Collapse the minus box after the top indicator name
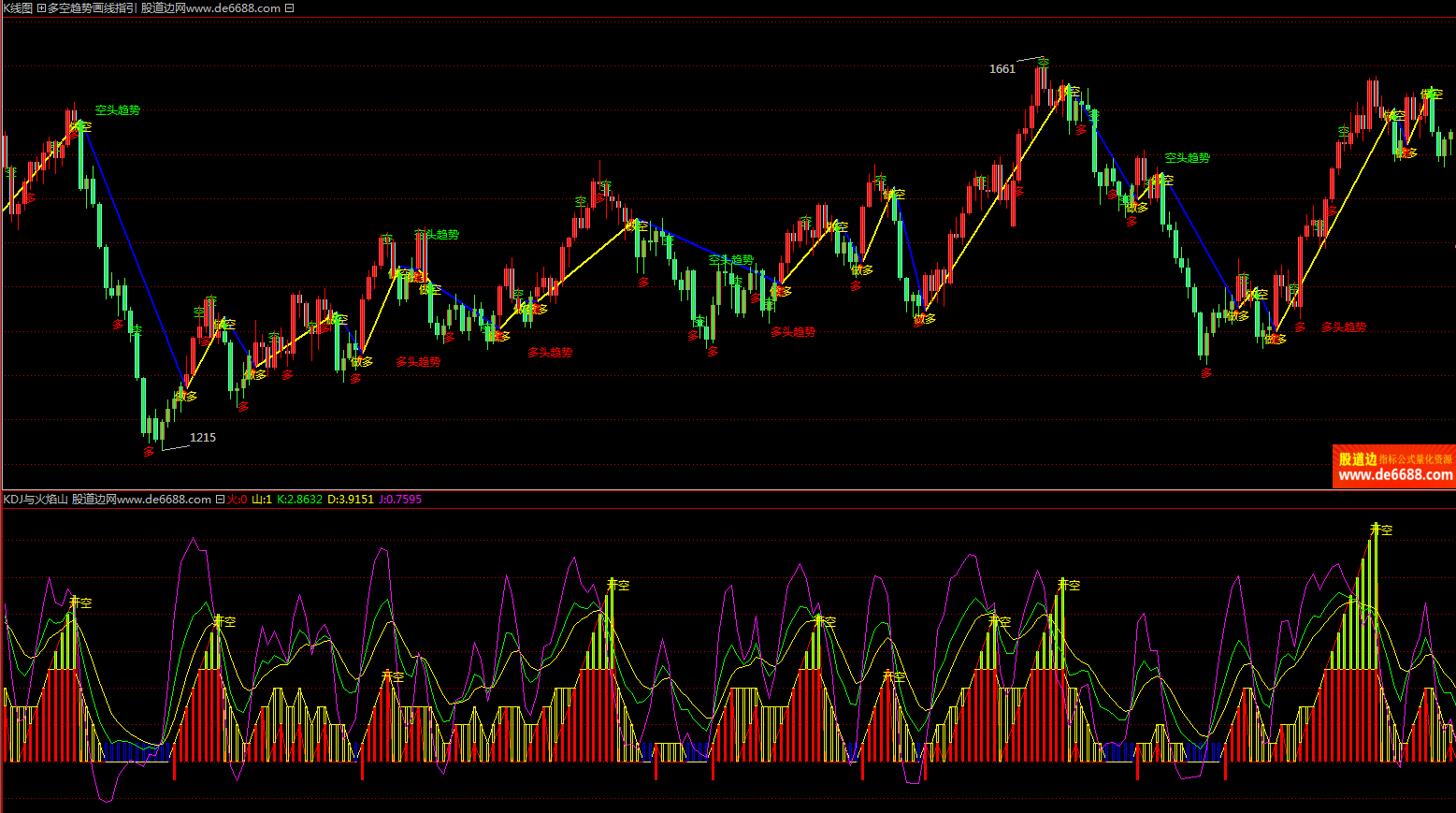This screenshot has width=1456, height=813. click(x=290, y=8)
